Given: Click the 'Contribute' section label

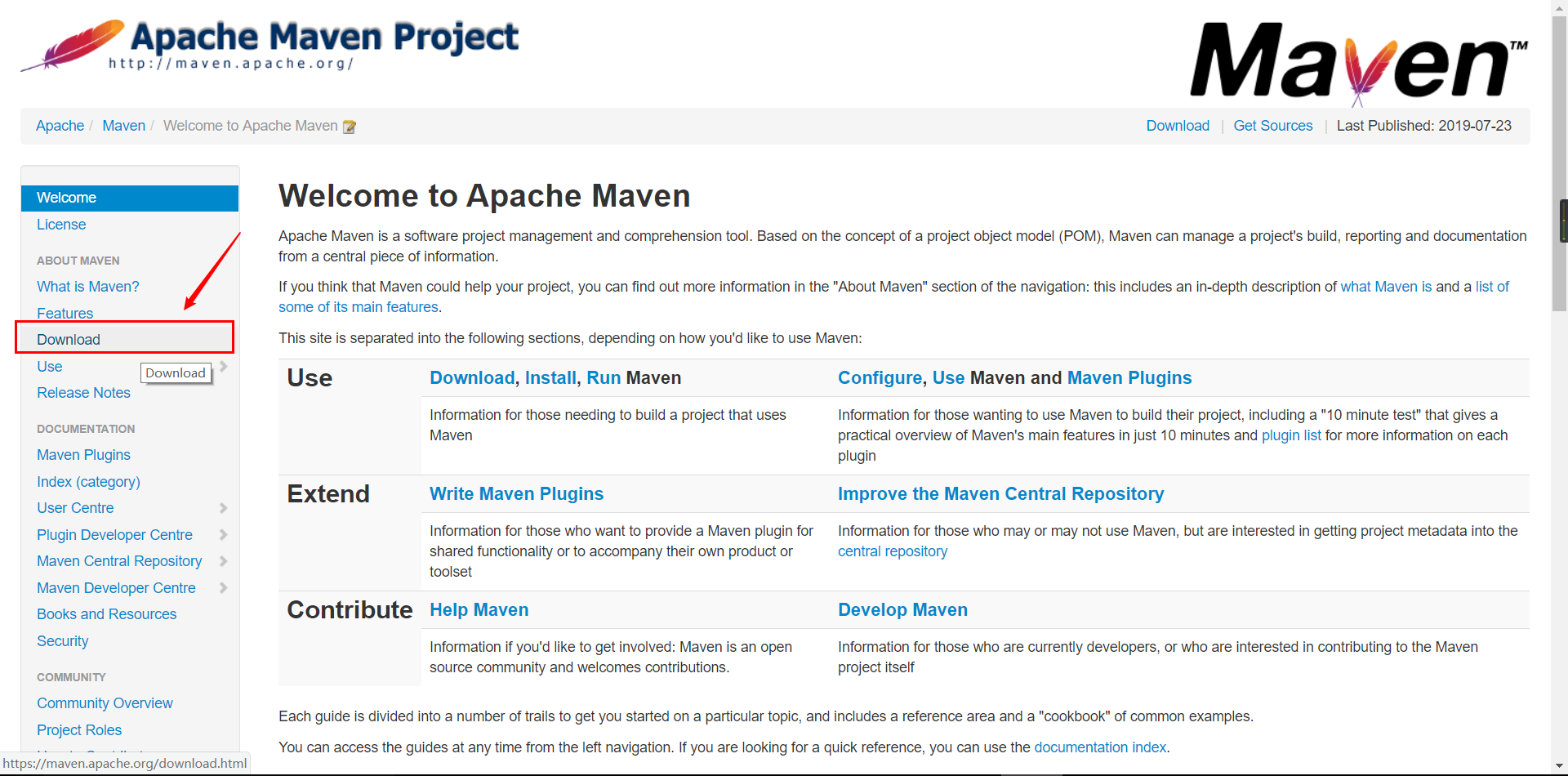Looking at the screenshot, I should [350, 610].
